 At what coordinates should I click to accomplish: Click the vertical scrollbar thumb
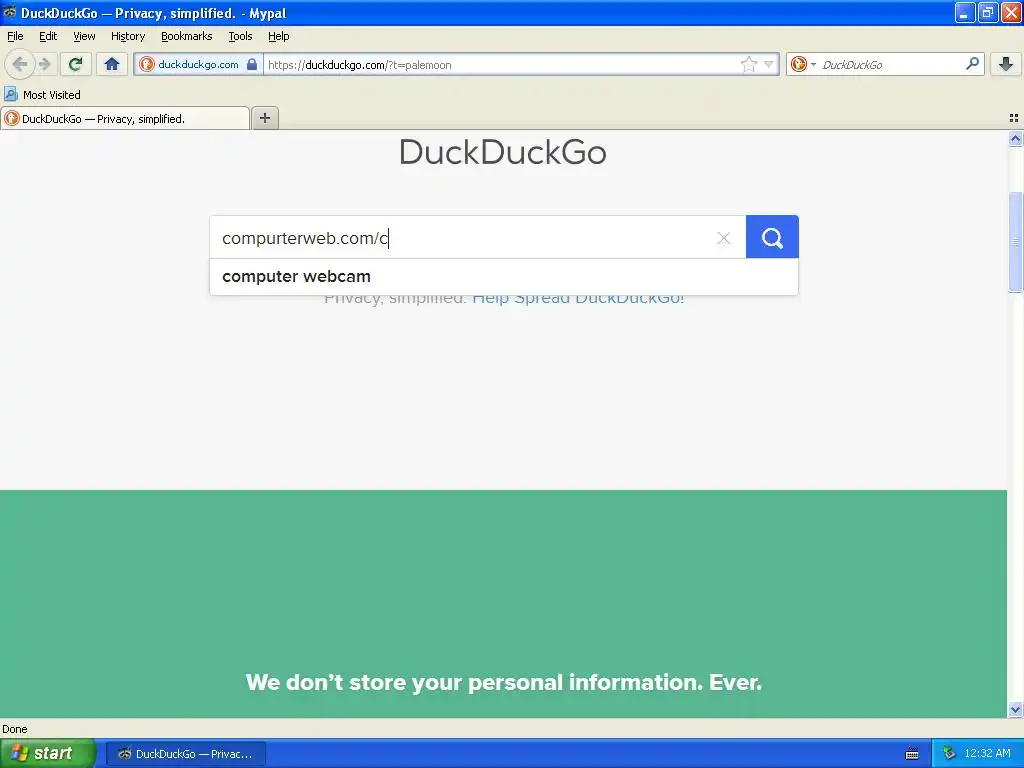point(1015,242)
